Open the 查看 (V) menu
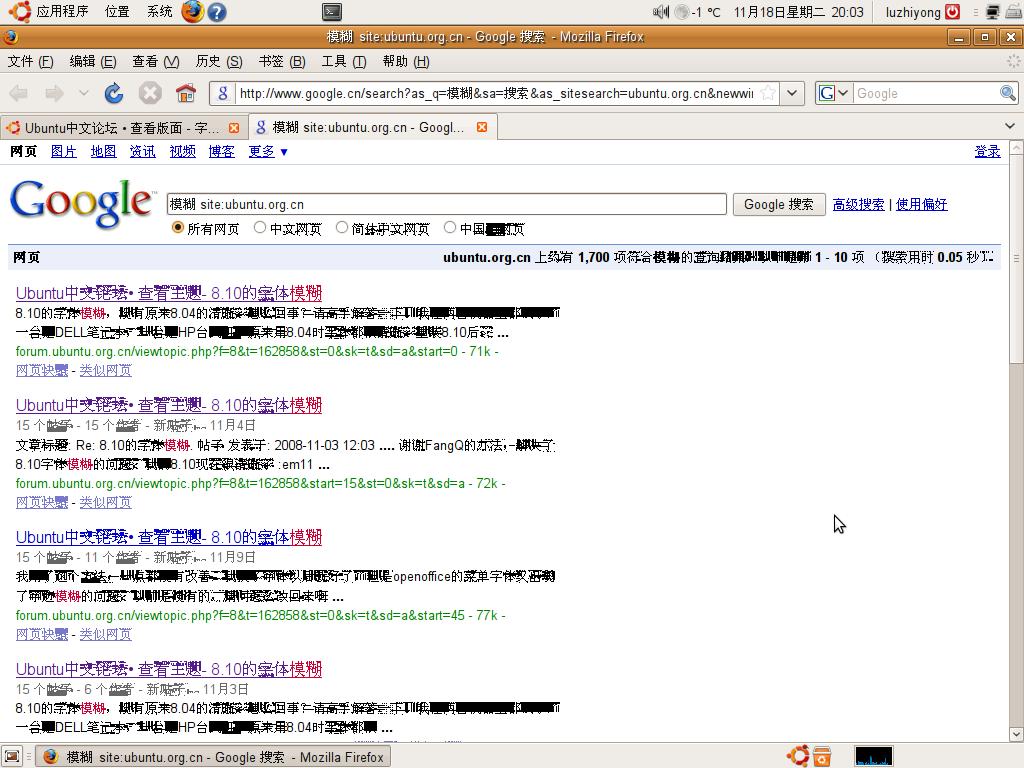 point(155,61)
